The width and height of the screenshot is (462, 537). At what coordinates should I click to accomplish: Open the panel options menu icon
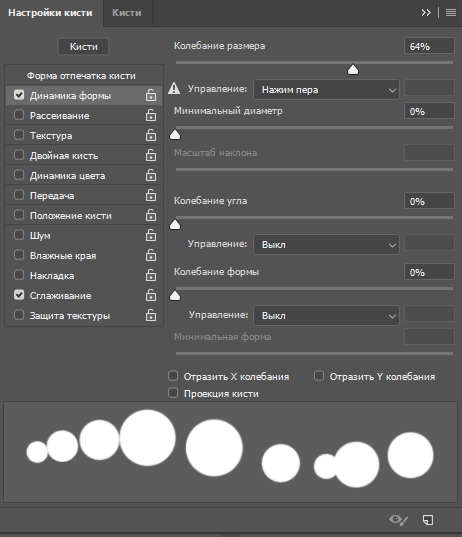451,13
